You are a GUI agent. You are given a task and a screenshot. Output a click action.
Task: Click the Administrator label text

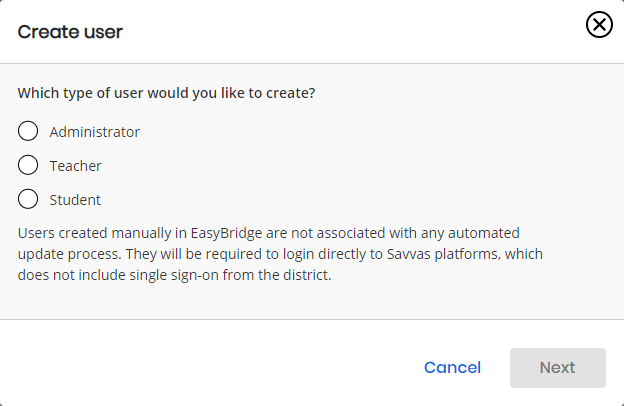pos(94,132)
